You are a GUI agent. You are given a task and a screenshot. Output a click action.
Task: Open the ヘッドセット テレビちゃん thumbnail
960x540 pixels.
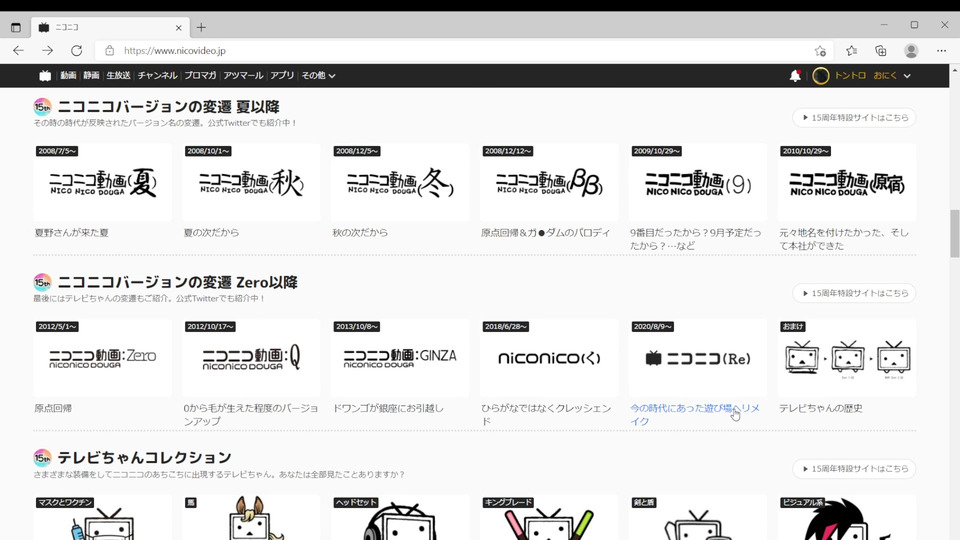[400, 518]
